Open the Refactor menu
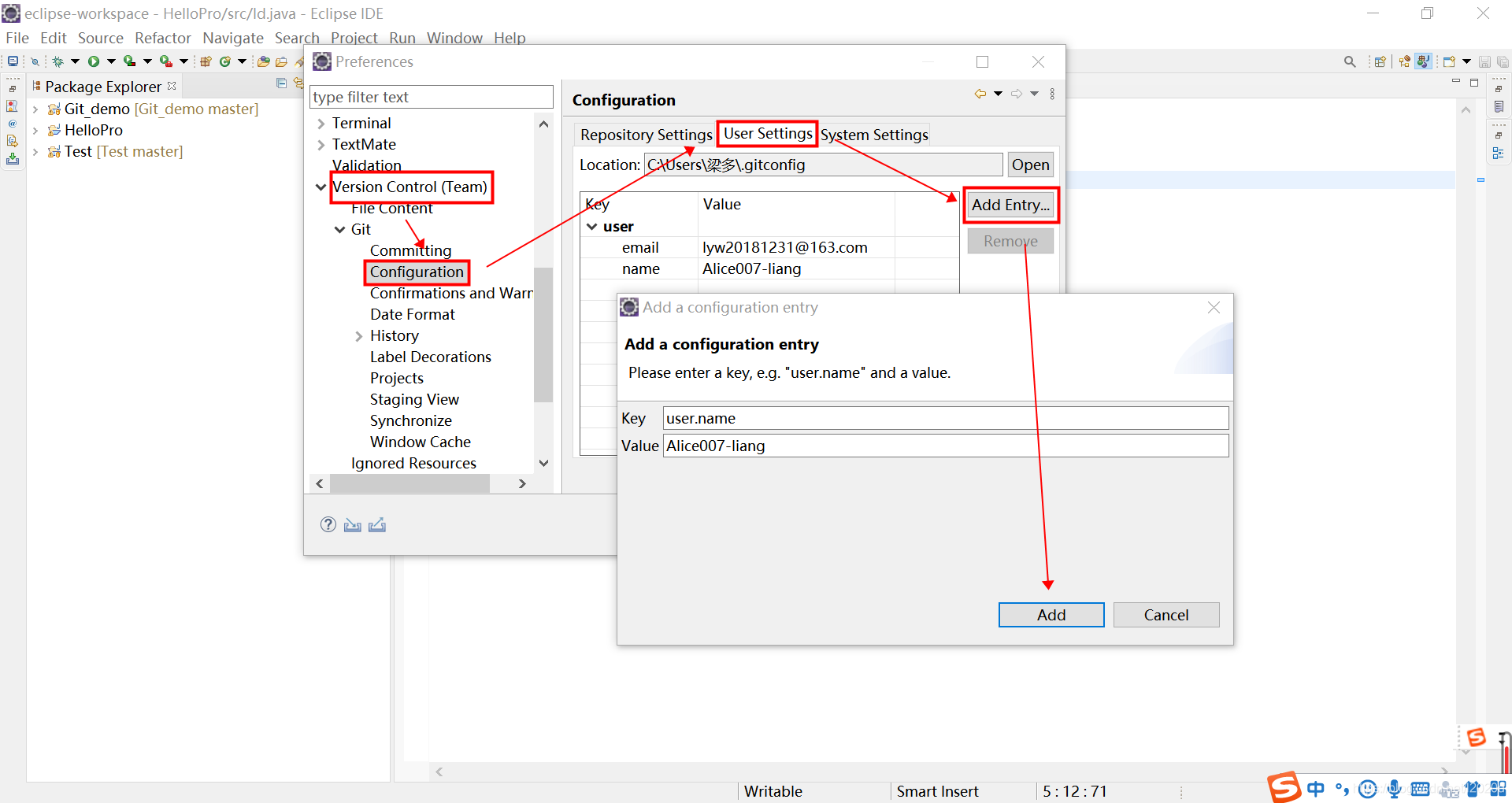 click(163, 38)
